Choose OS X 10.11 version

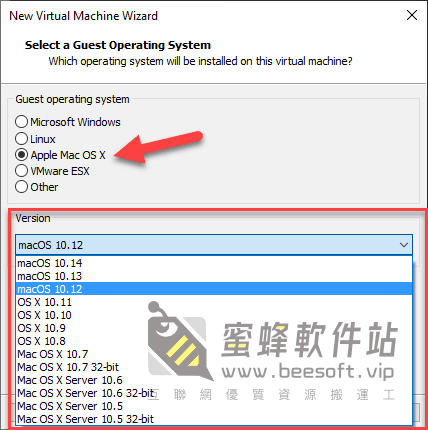click(214, 302)
